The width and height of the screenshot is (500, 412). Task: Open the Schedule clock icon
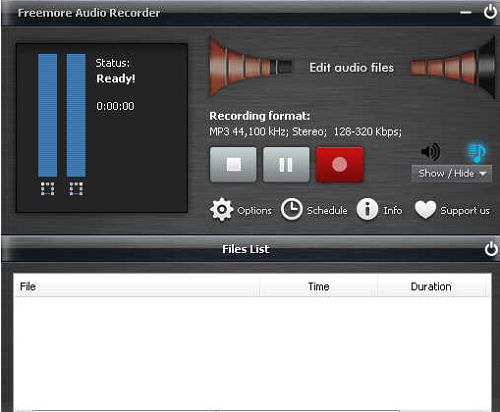[292, 210]
